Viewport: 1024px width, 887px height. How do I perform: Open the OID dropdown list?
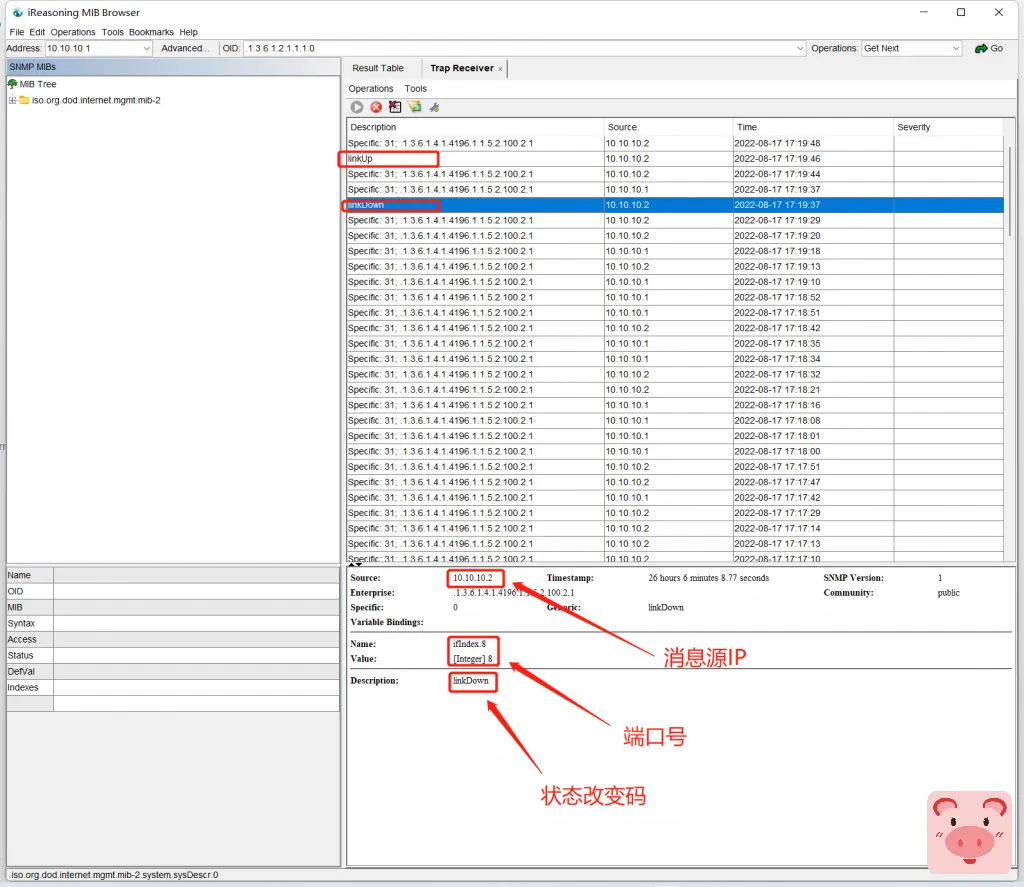point(800,48)
